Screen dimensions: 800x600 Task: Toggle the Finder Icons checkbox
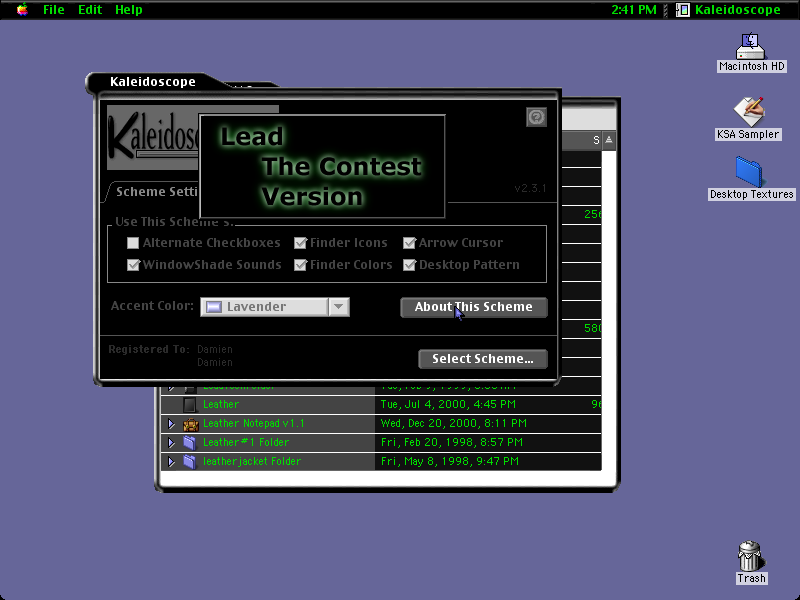pos(301,243)
